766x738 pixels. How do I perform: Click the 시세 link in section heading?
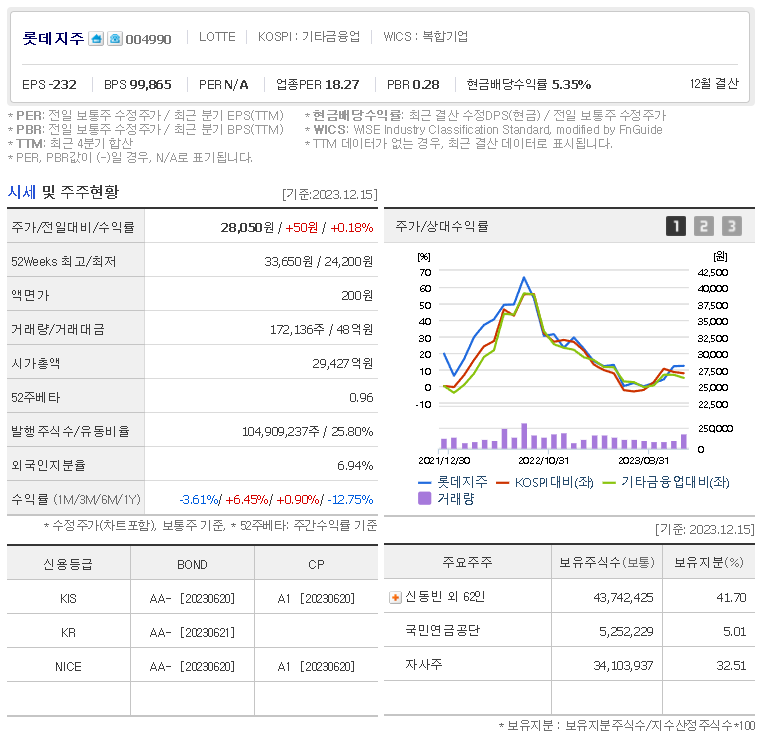tap(21, 192)
